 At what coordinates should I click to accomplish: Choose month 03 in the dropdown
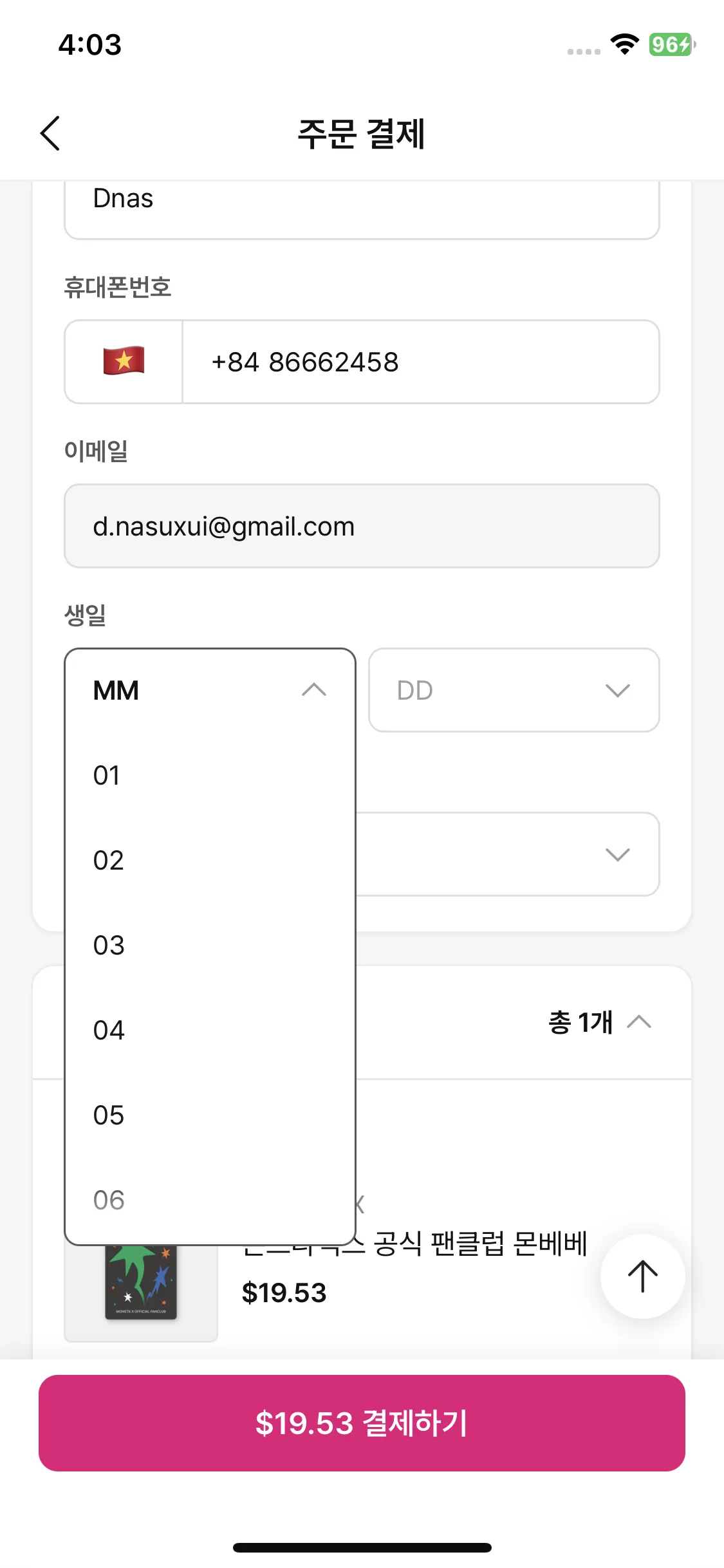(x=210, y=945)
